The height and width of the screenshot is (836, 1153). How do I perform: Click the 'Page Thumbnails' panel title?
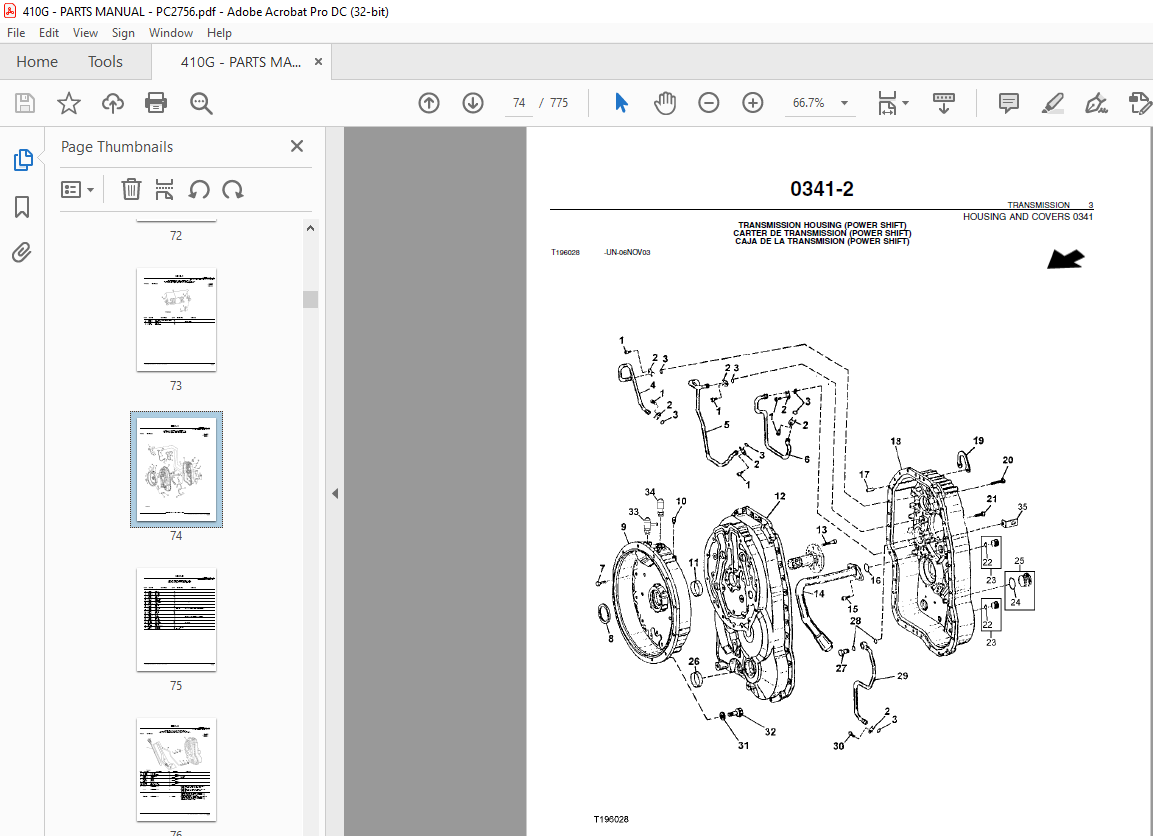coord(117,146)
